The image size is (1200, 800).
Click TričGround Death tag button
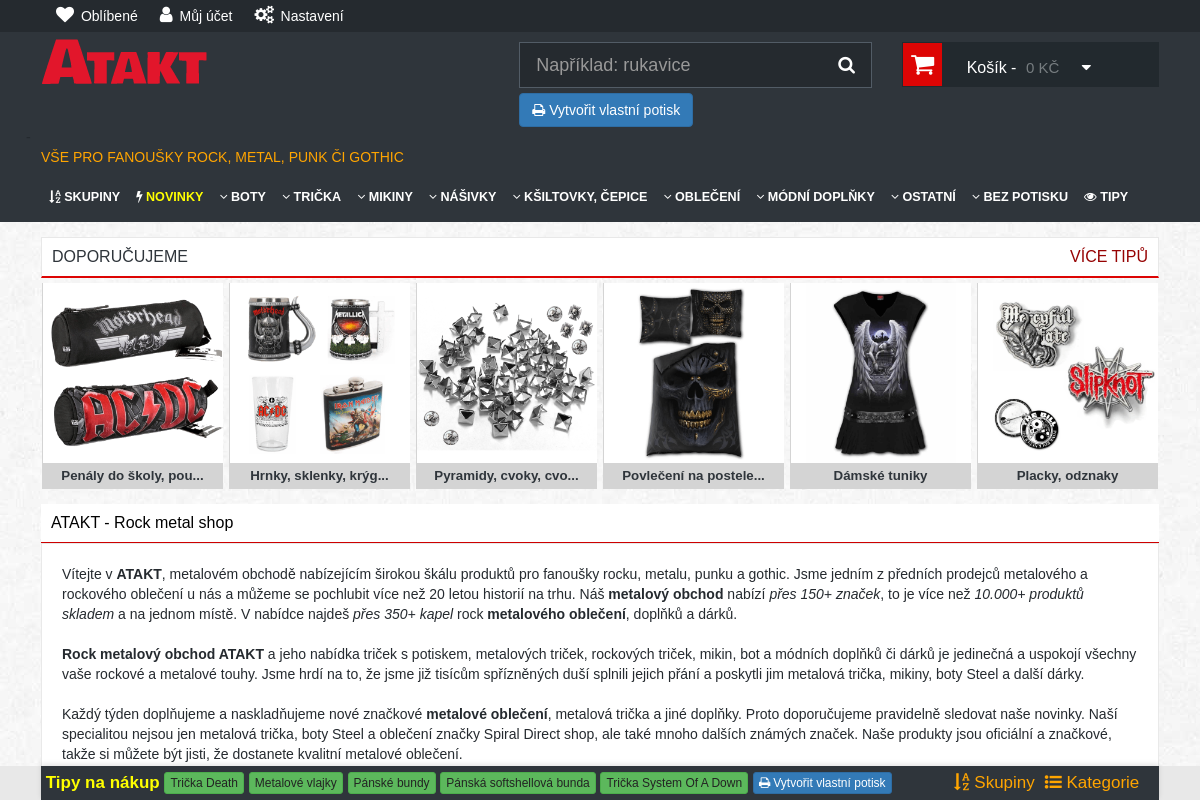[204, 783]
